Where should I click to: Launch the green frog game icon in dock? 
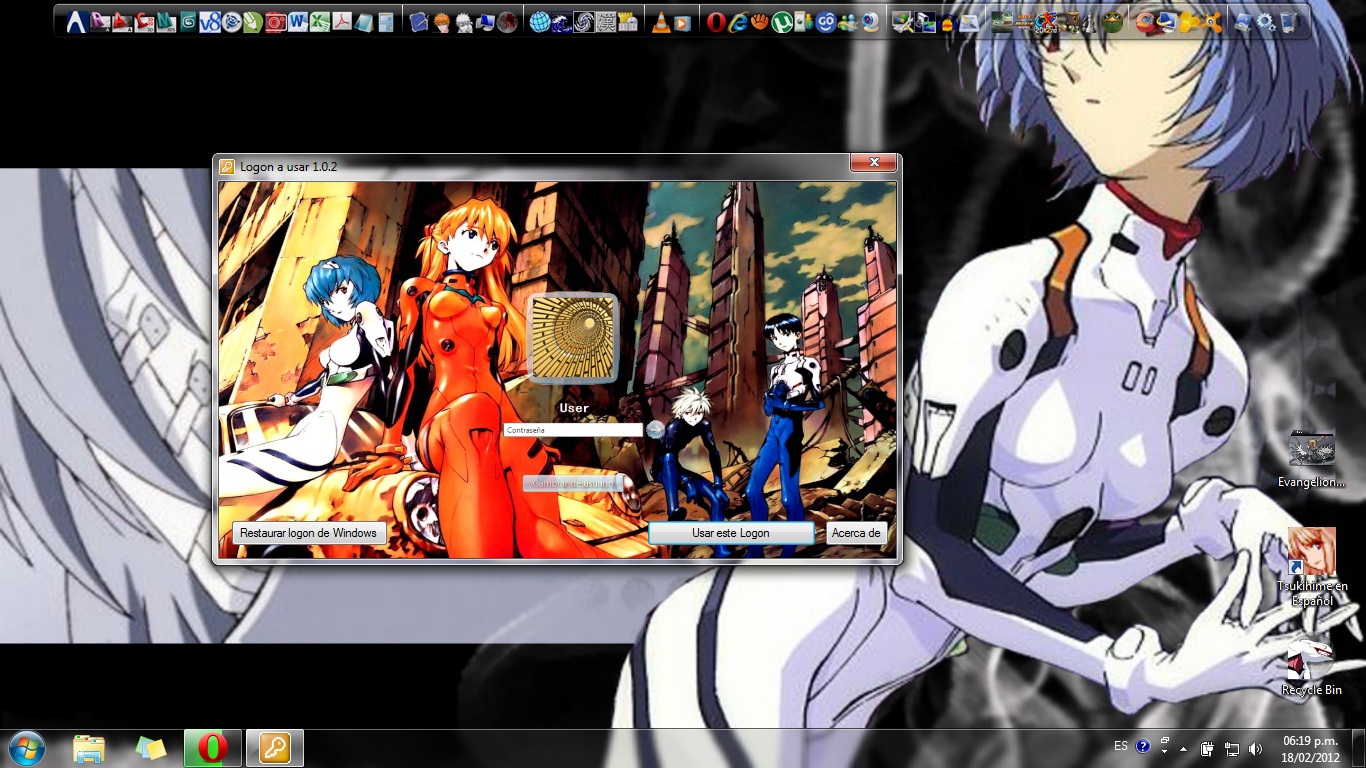1112,22
